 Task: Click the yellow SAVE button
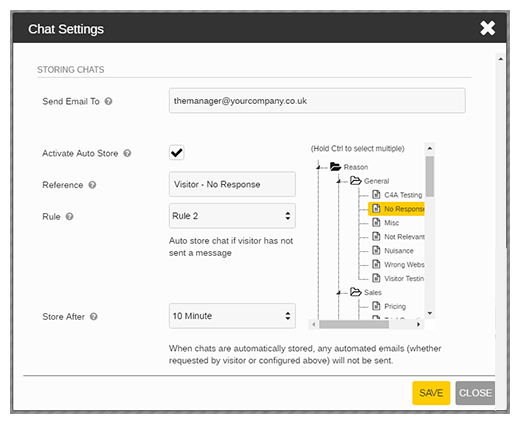[431, 393]
